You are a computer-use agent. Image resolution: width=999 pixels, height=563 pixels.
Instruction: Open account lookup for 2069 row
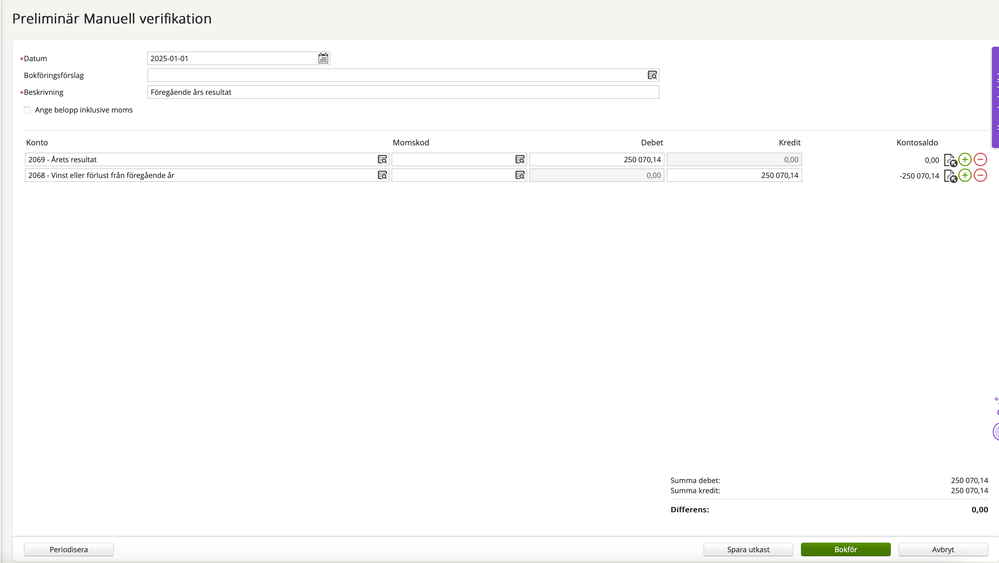click(x=382, y=159)
